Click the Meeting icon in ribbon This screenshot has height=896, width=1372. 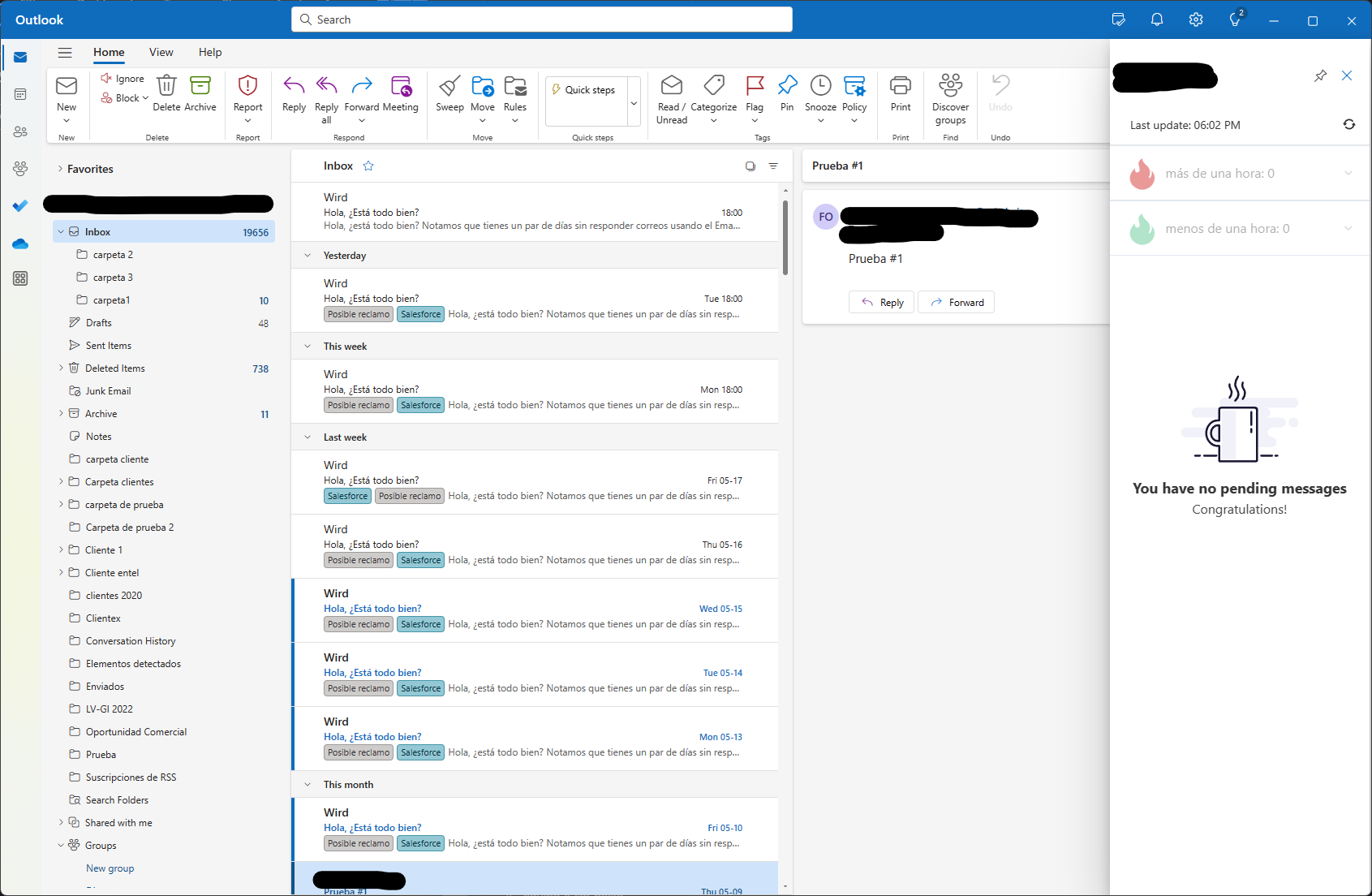point(401,85)
